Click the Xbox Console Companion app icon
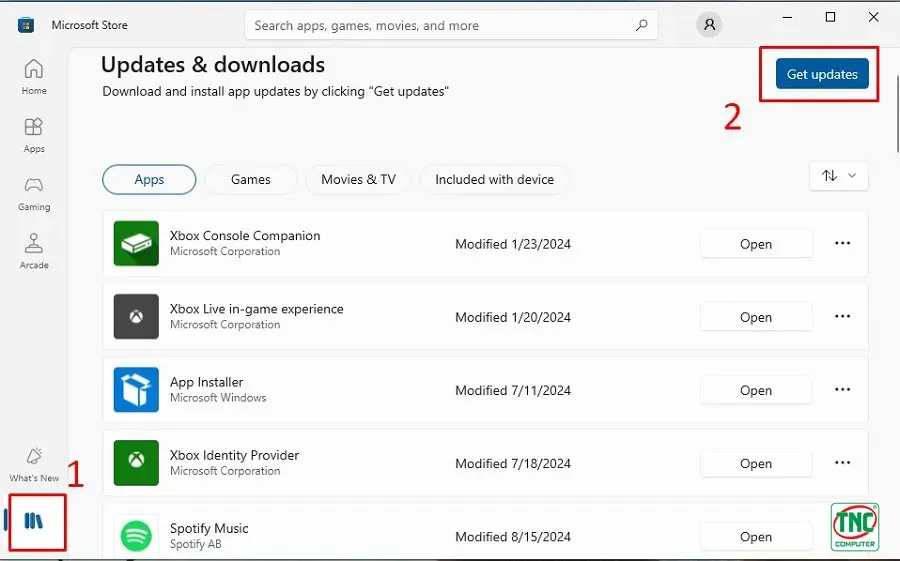 pyautogui.click(x=136, y=243)
